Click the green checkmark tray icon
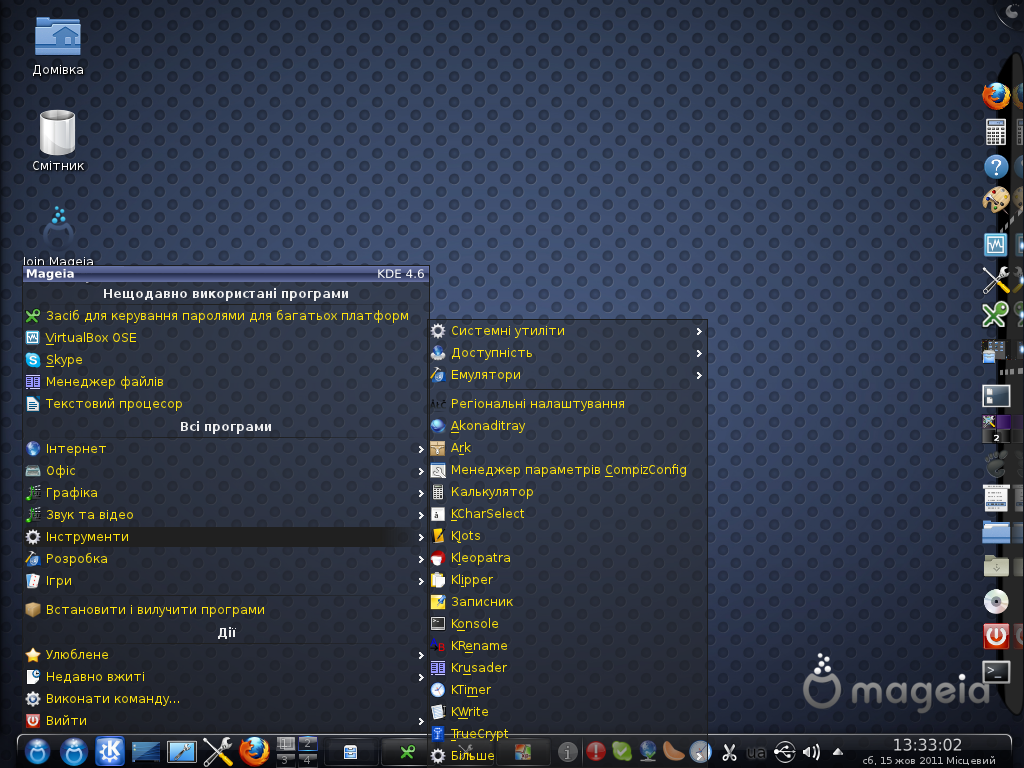Screen dimensions: 1024x768 pos(622,752)
